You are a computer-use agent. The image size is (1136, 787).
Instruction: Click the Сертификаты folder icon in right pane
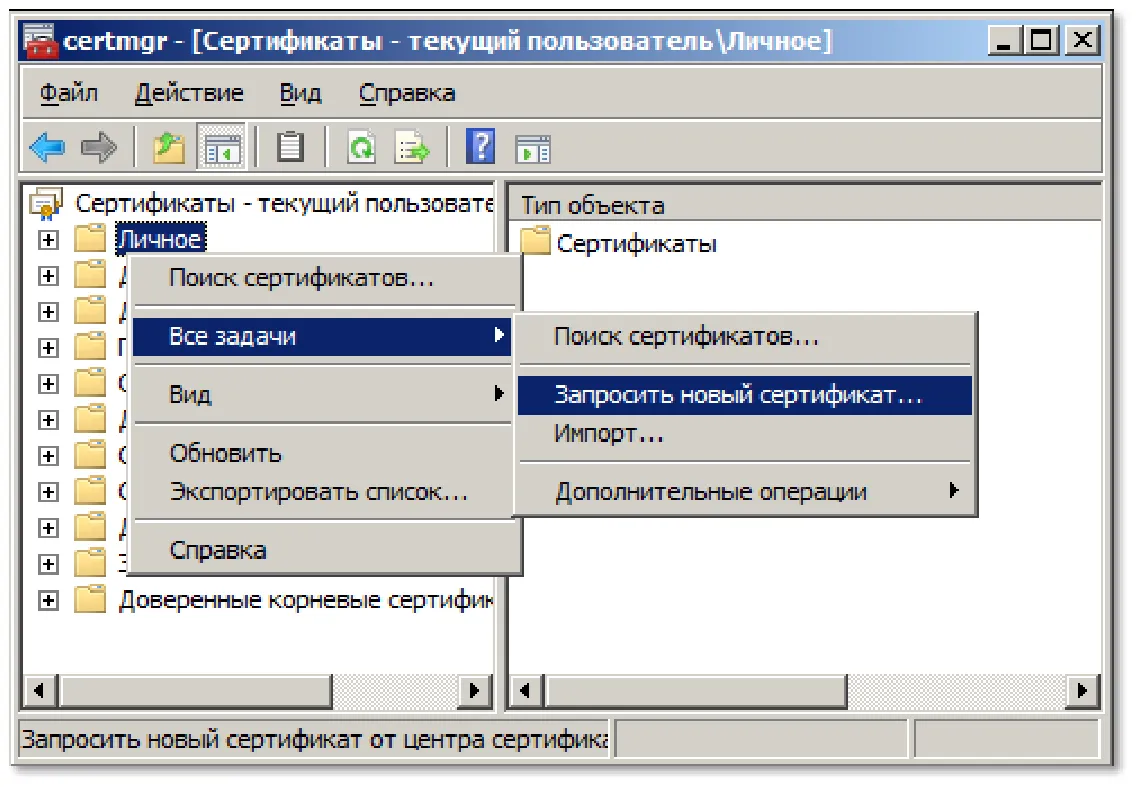[535, 241]
